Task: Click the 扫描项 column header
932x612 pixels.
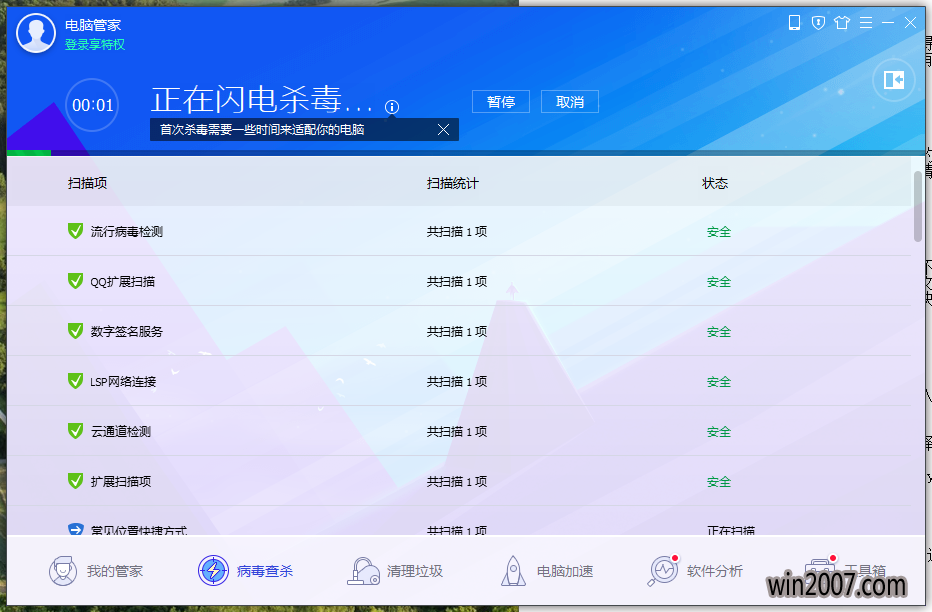Action: click(87, 183)
